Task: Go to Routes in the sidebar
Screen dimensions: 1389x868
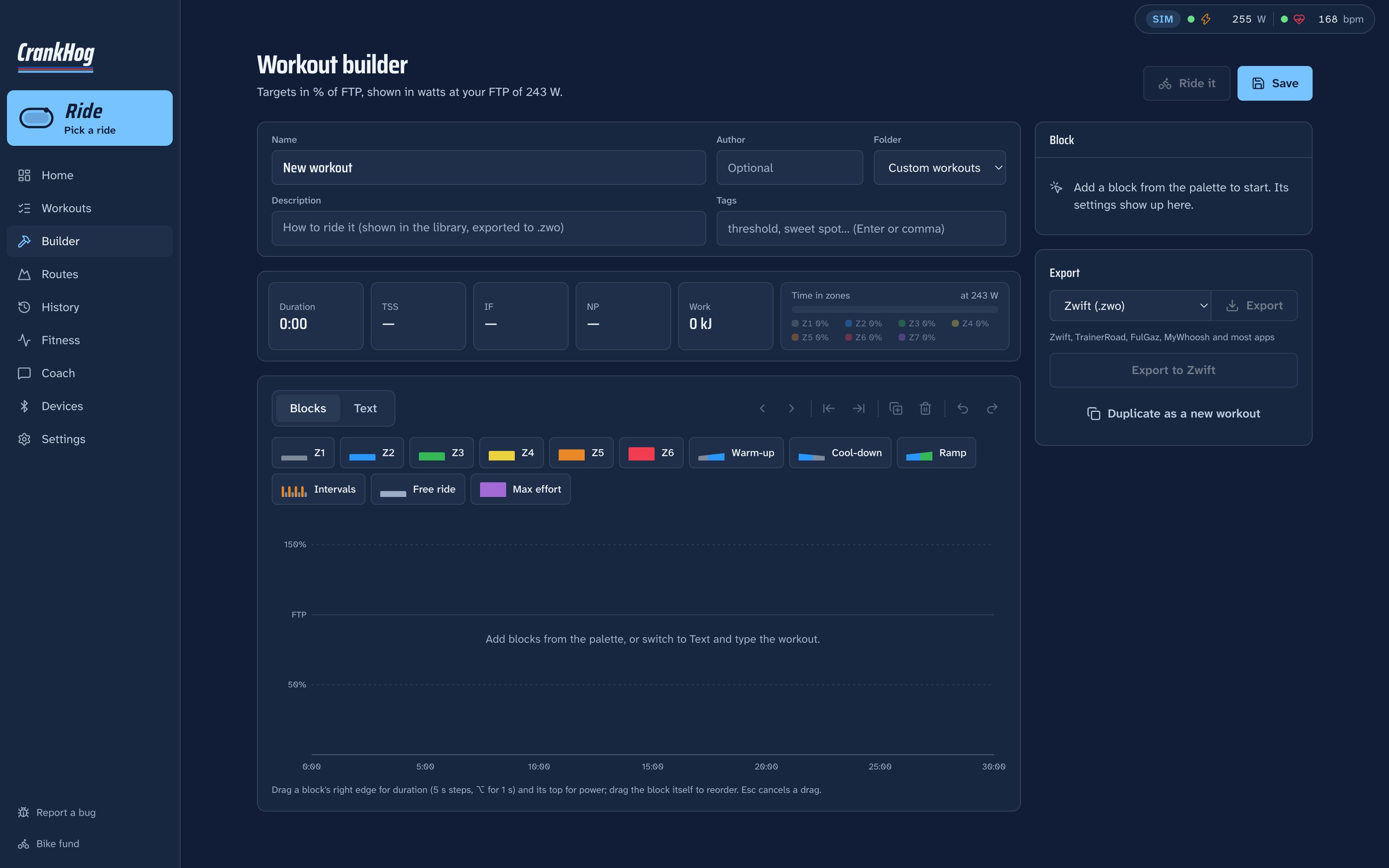Action: [x=89, y=274]
